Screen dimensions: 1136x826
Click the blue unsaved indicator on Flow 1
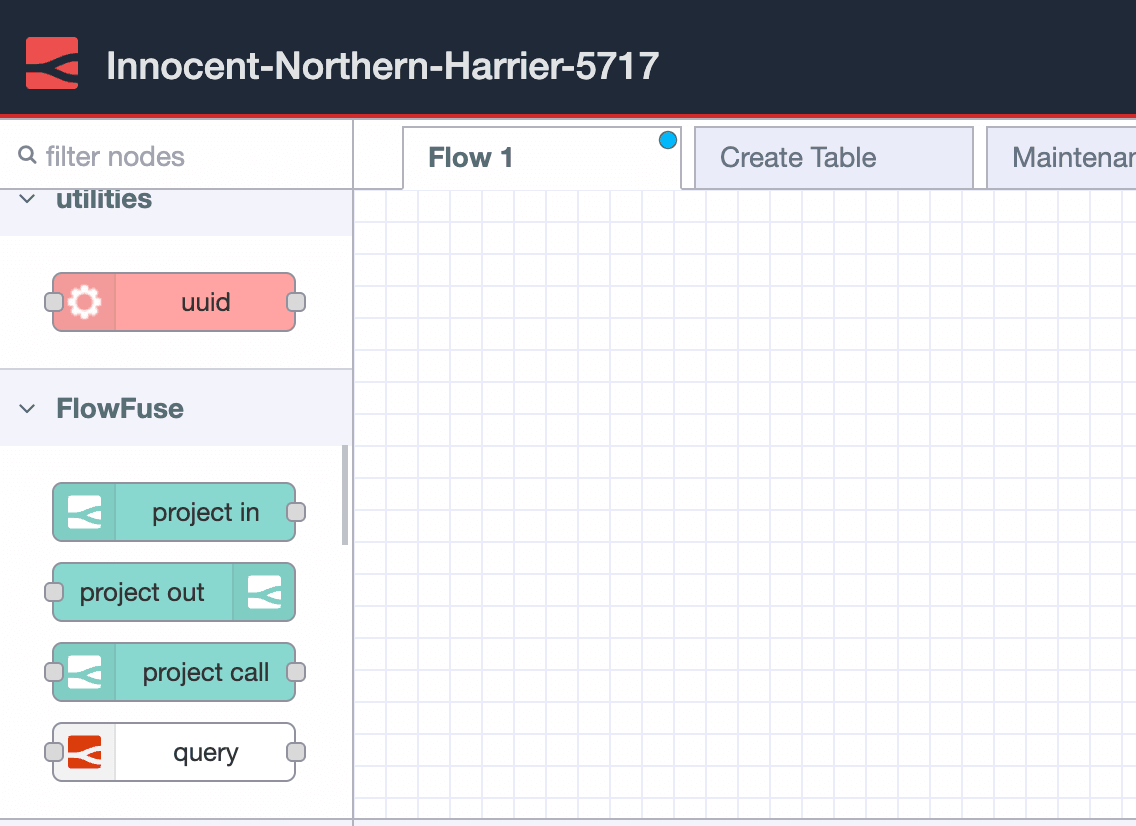(x=667, y=140)
